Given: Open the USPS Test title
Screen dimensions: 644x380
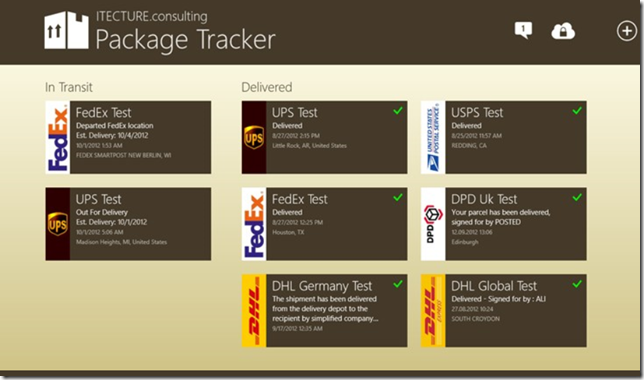Looking at the screenshot, I should click(477, 113).
